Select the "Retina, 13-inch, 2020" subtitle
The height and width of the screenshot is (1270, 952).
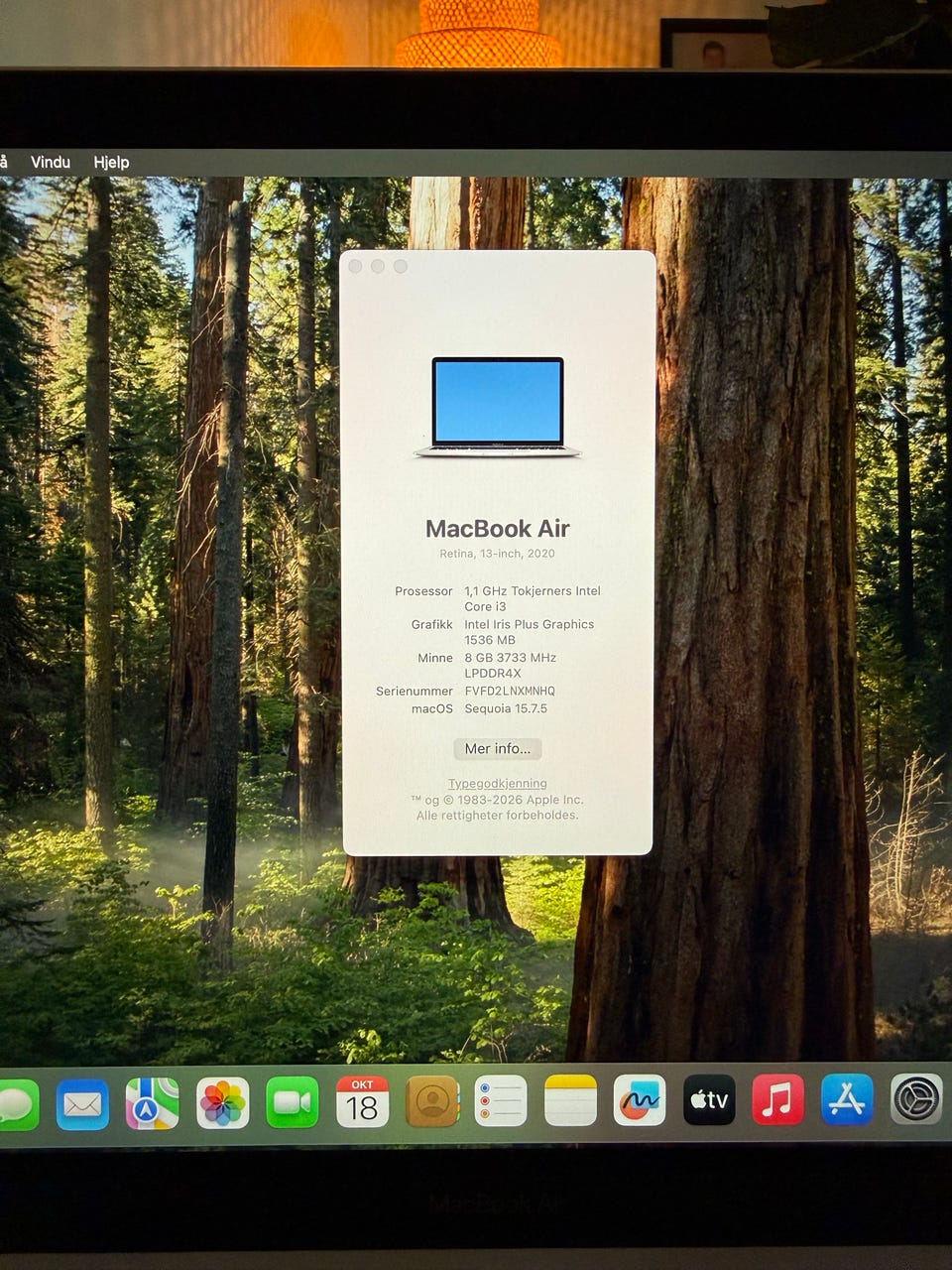498,554
